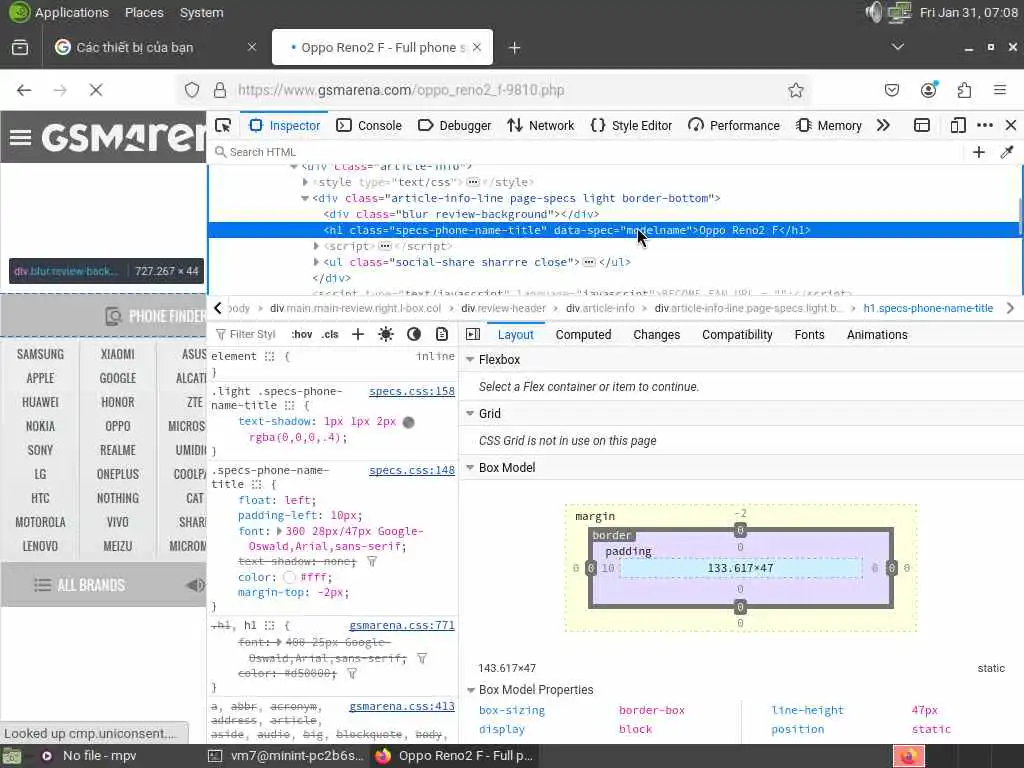
Task: Go back to previous page
Action: 24,90
